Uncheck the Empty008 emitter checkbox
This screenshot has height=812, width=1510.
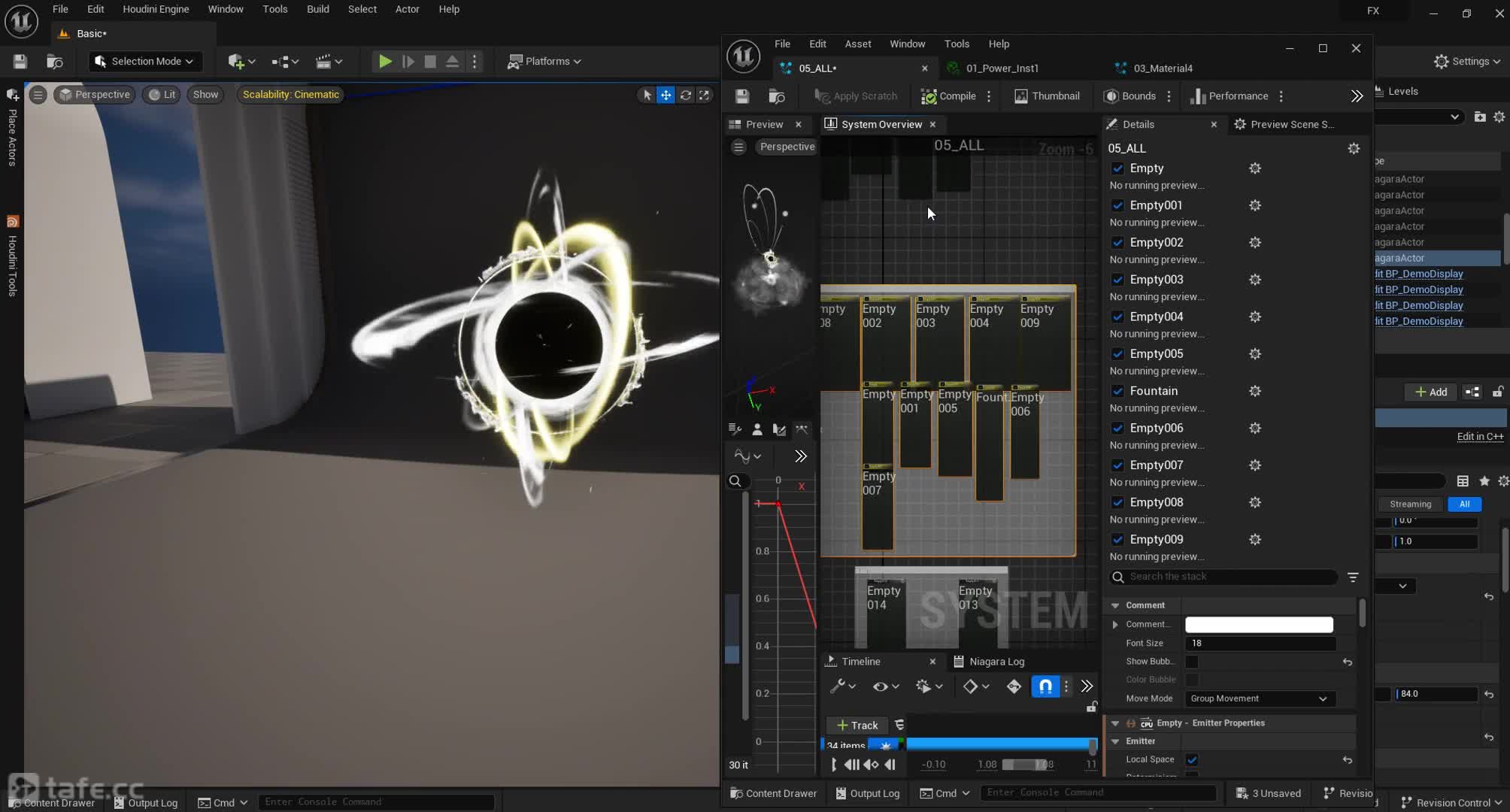pos(1117,503)
